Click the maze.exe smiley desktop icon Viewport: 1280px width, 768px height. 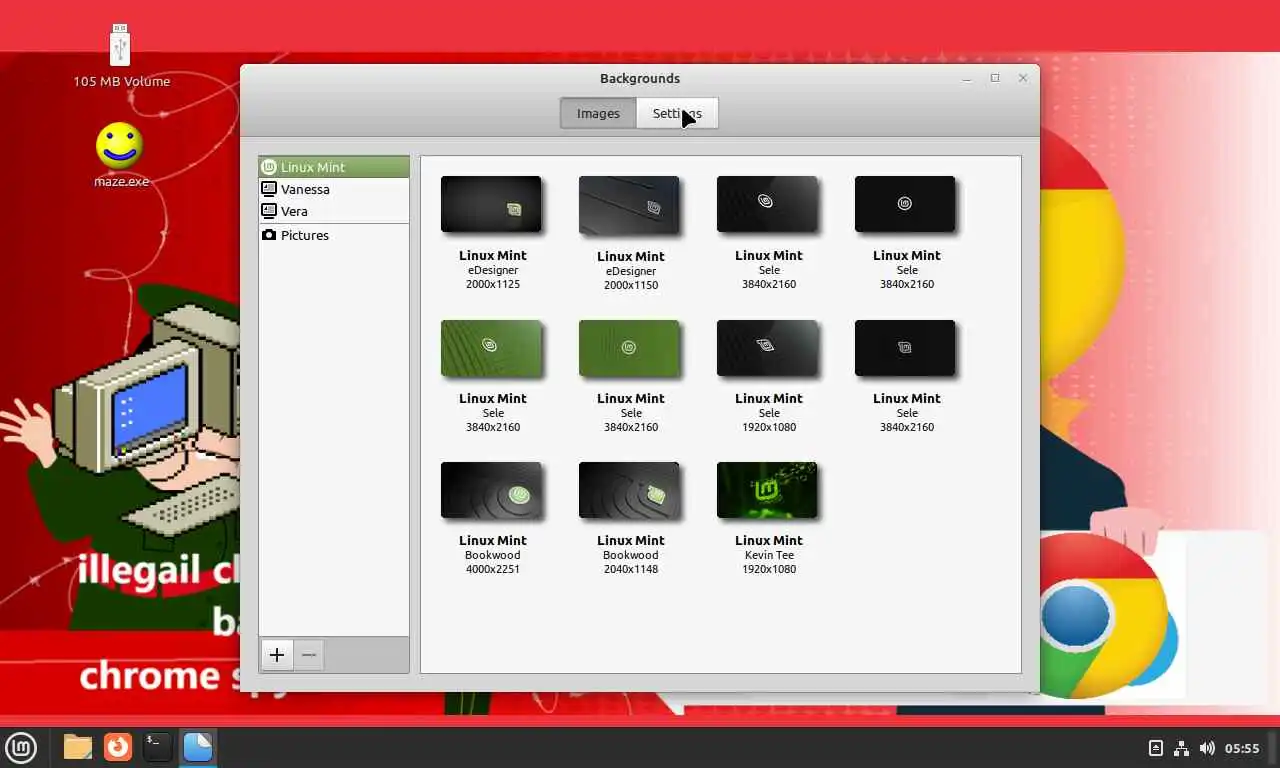click(x=120, y=147)
